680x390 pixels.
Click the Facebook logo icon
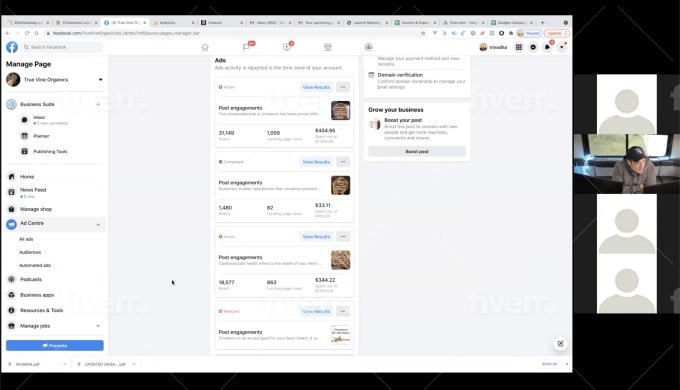[12, 47]
